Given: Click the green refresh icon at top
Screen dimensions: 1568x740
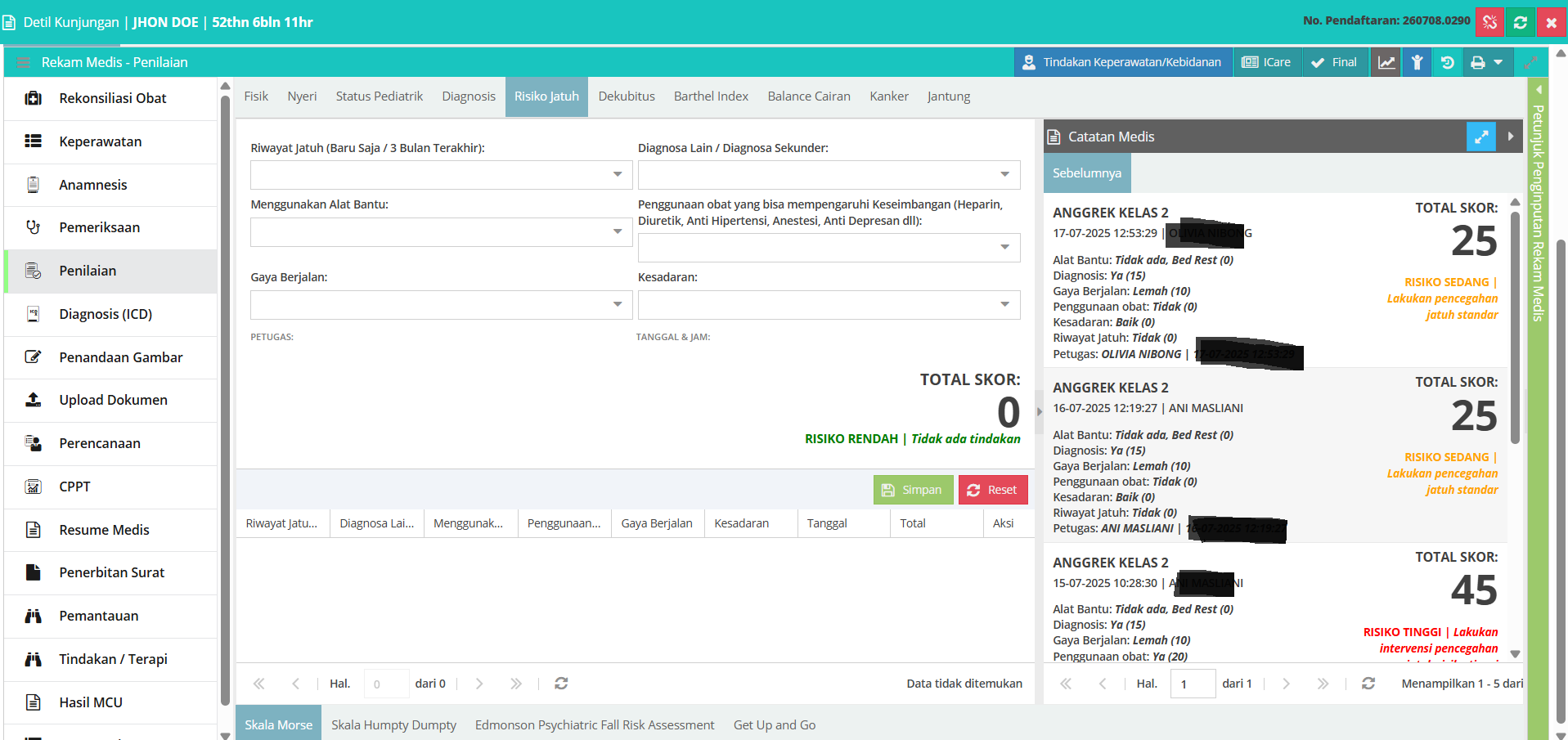Looking at the screenshot, I should click(1521, 22).
